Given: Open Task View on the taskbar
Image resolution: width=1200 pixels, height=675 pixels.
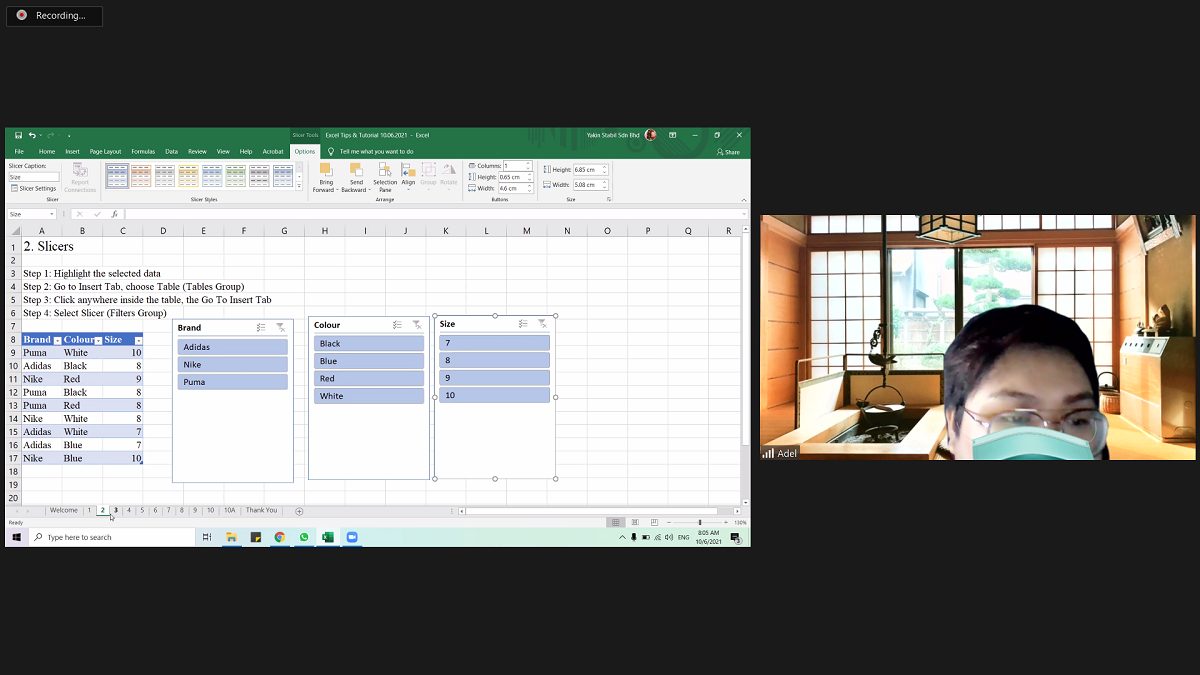Looking at the screenshot, I should 207,537.
